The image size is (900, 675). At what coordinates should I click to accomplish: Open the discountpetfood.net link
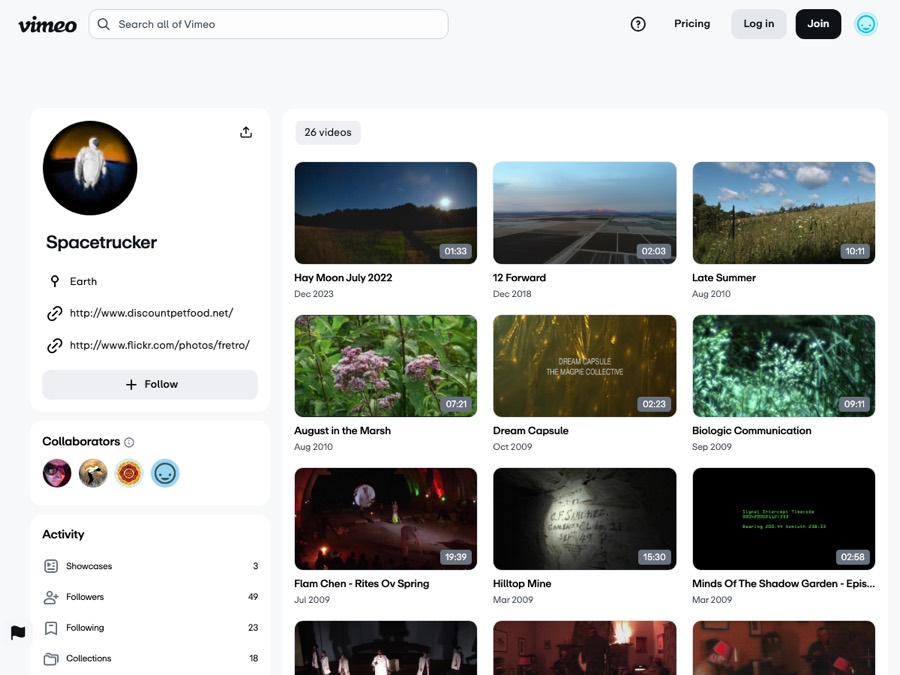click(151, 313)
